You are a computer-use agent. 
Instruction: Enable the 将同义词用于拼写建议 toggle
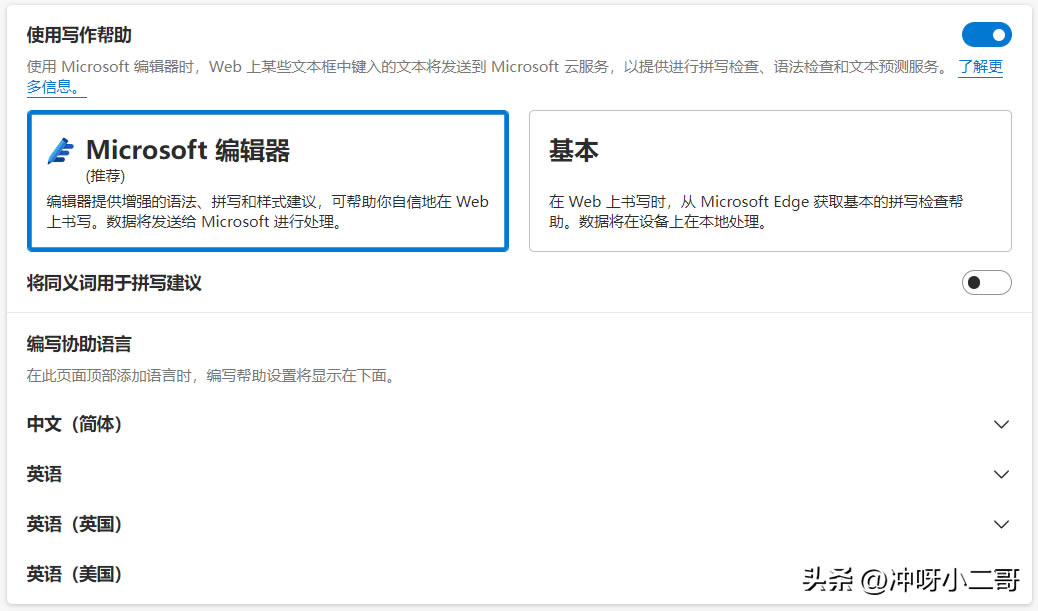pos(986,282)
